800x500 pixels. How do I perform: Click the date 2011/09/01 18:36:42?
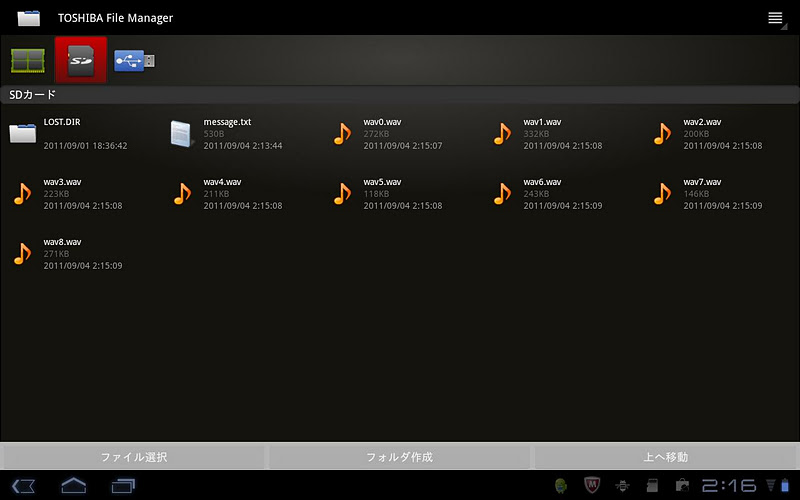coord(85,146)
